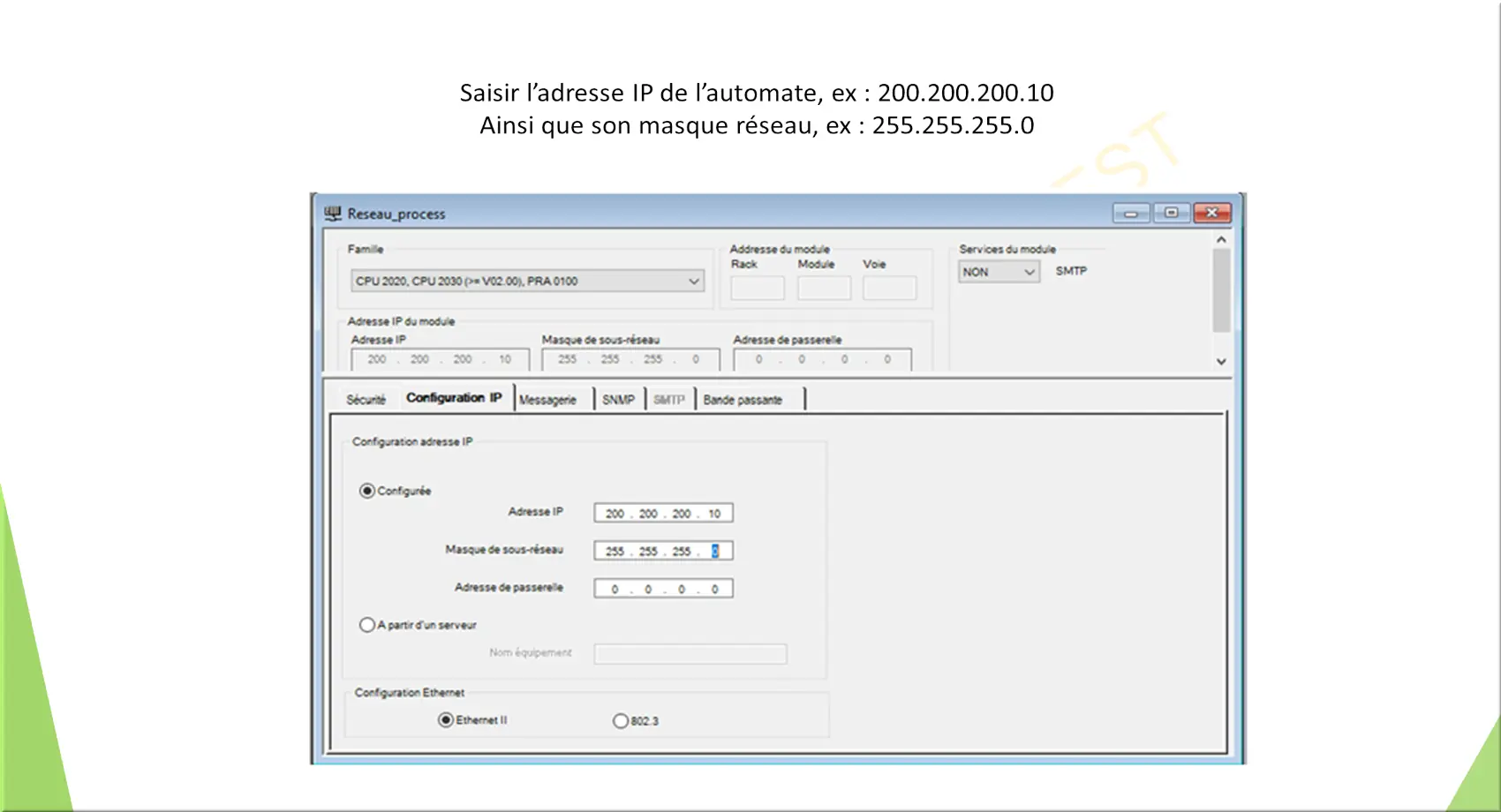The height and width of the screenshot is (812, 1501).
Task: Click the Adresse de passerelle field in Configuration
Action: [664, 589]
